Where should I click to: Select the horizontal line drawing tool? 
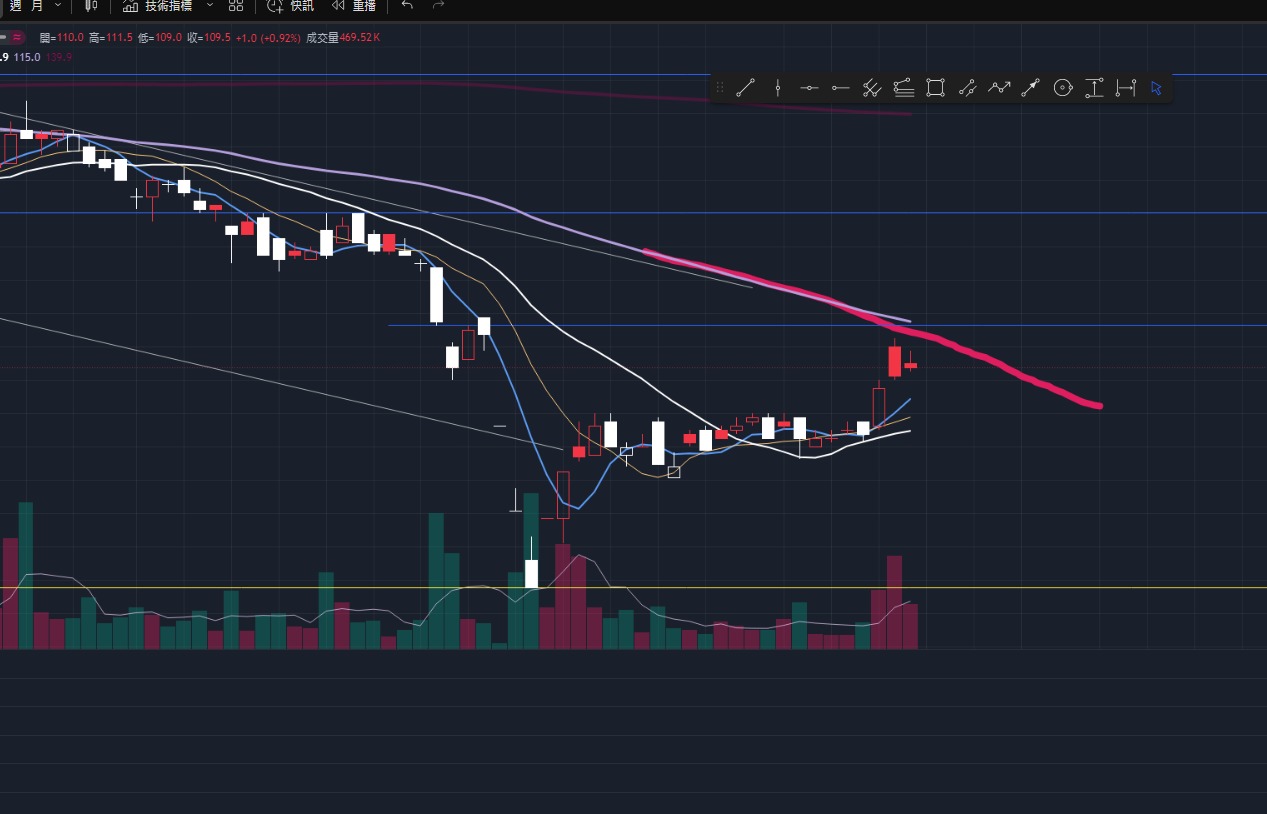point(809,88)
